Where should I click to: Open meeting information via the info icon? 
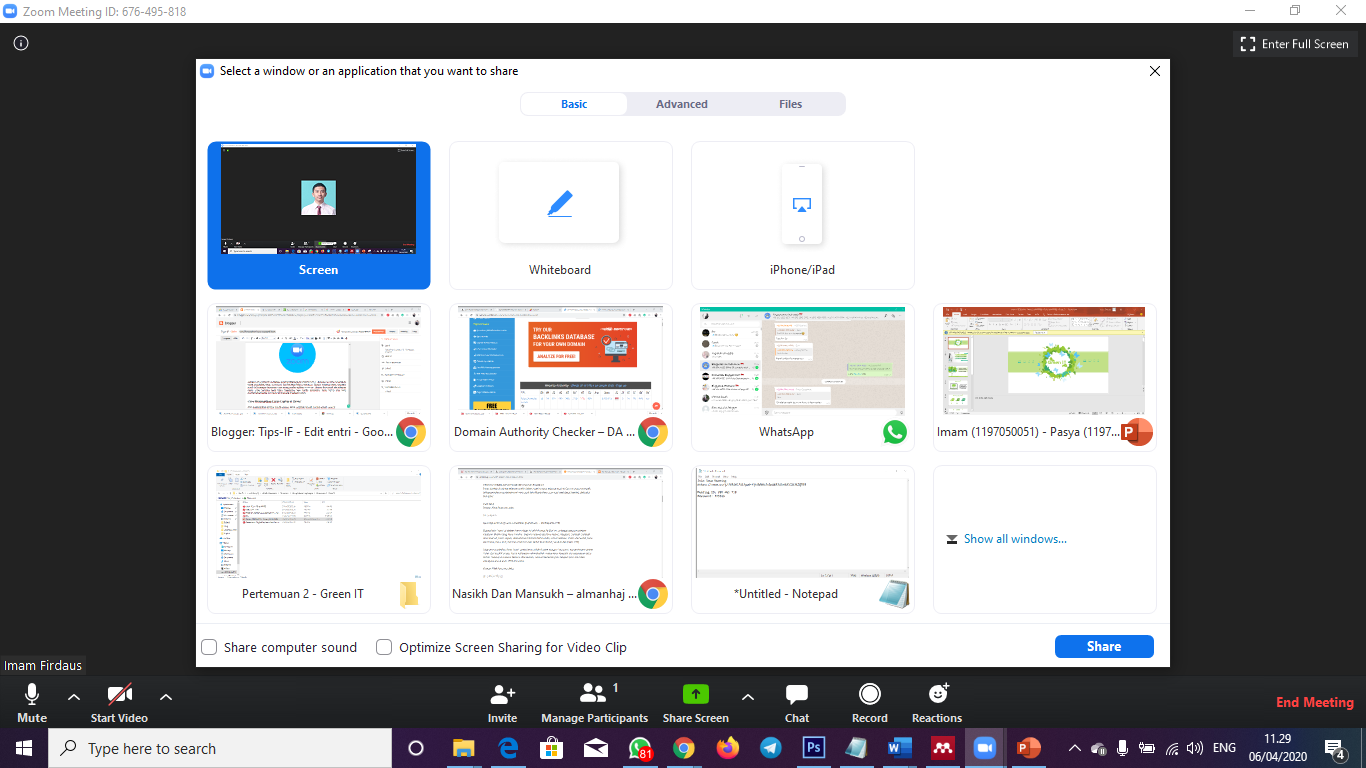click(x=19, y=43)
